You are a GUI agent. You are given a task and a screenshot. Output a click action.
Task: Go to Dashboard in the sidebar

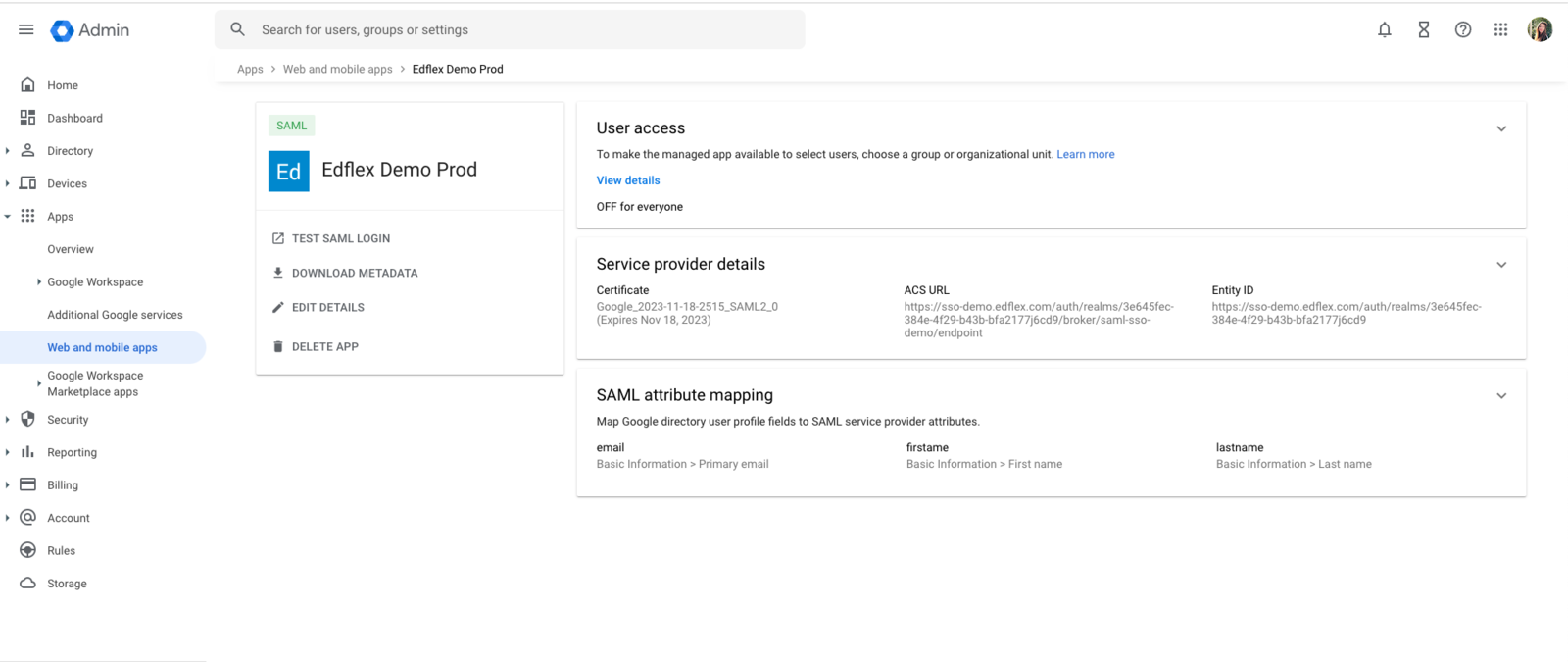coord(74,118)
